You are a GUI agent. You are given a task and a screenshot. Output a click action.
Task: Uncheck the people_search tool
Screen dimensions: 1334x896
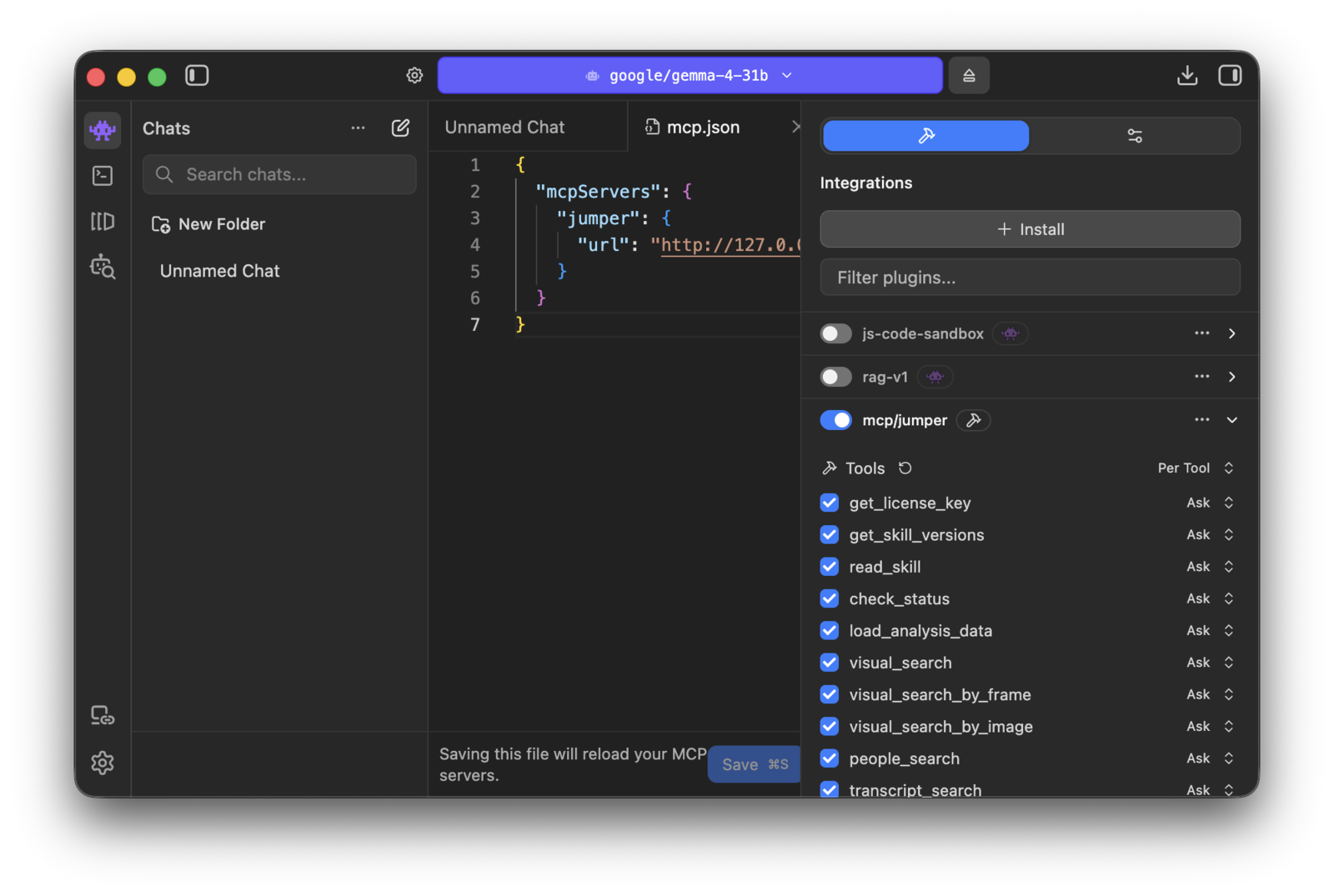pyautogui.click(x=829, y=758)
